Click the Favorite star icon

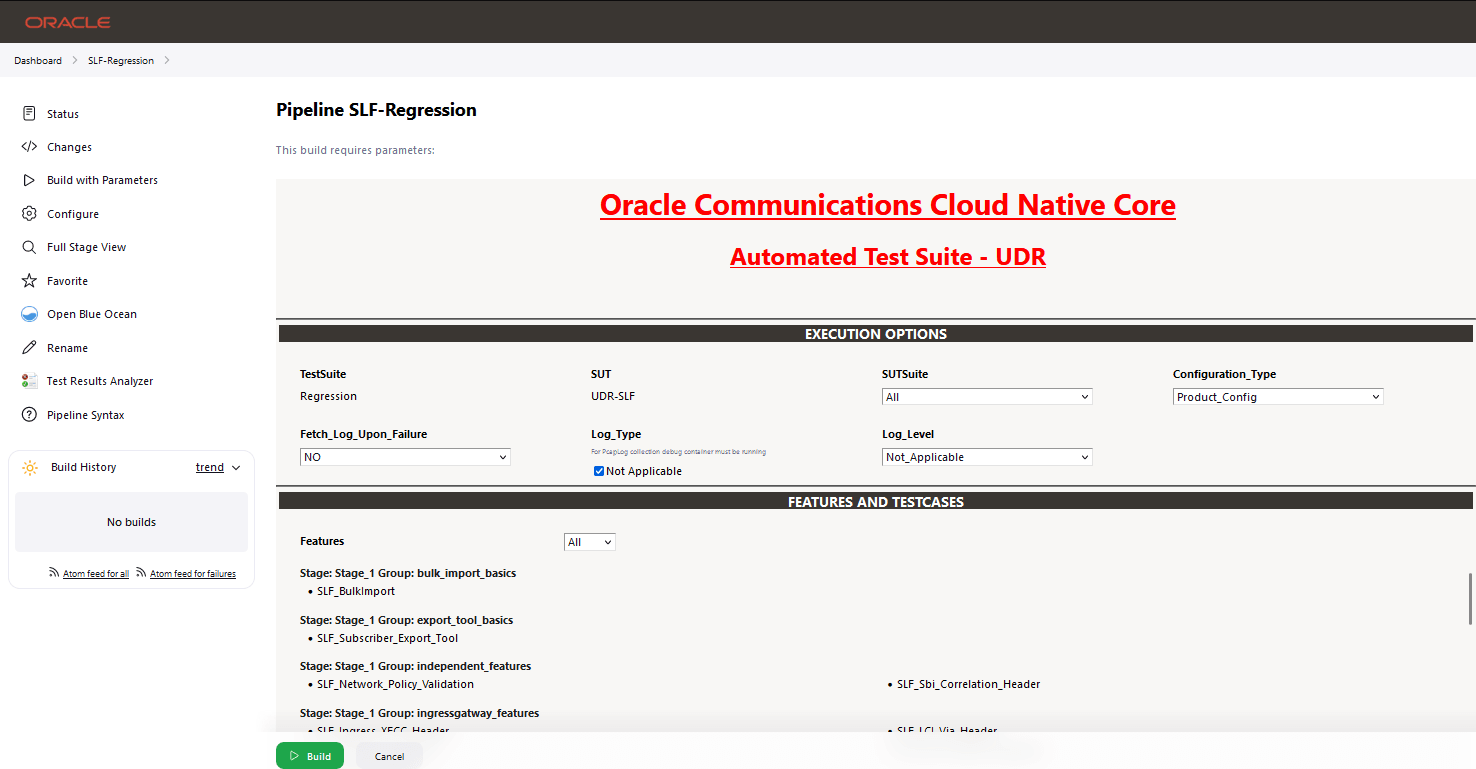tap(29, 281)
